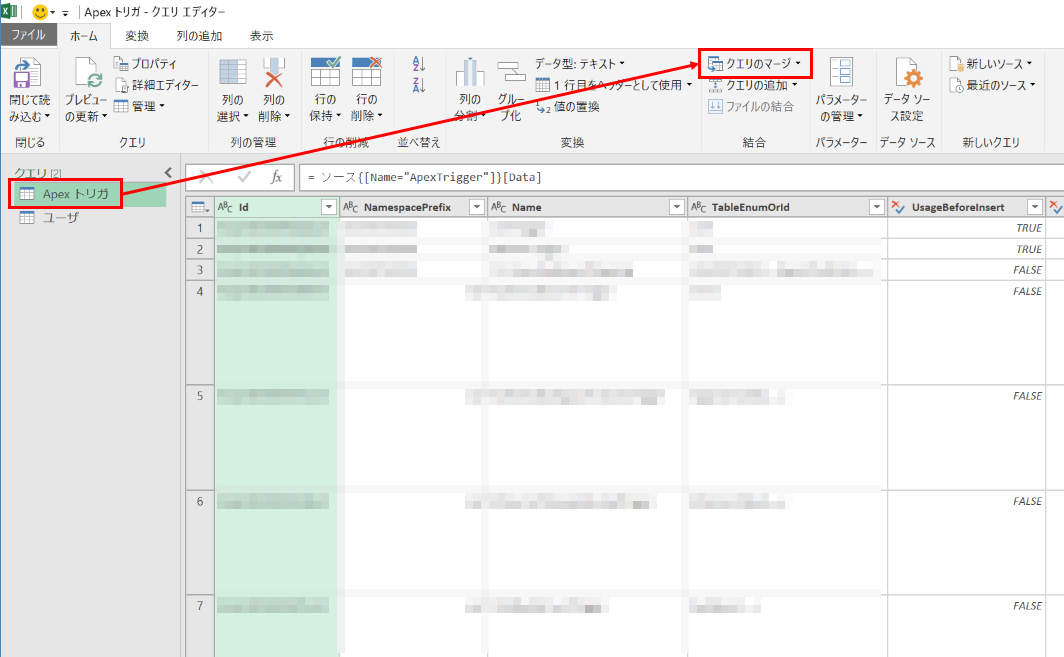Select row 4 via its row number
The height and width of the screenshot is (657, 1064).
[x=200, y=333]
